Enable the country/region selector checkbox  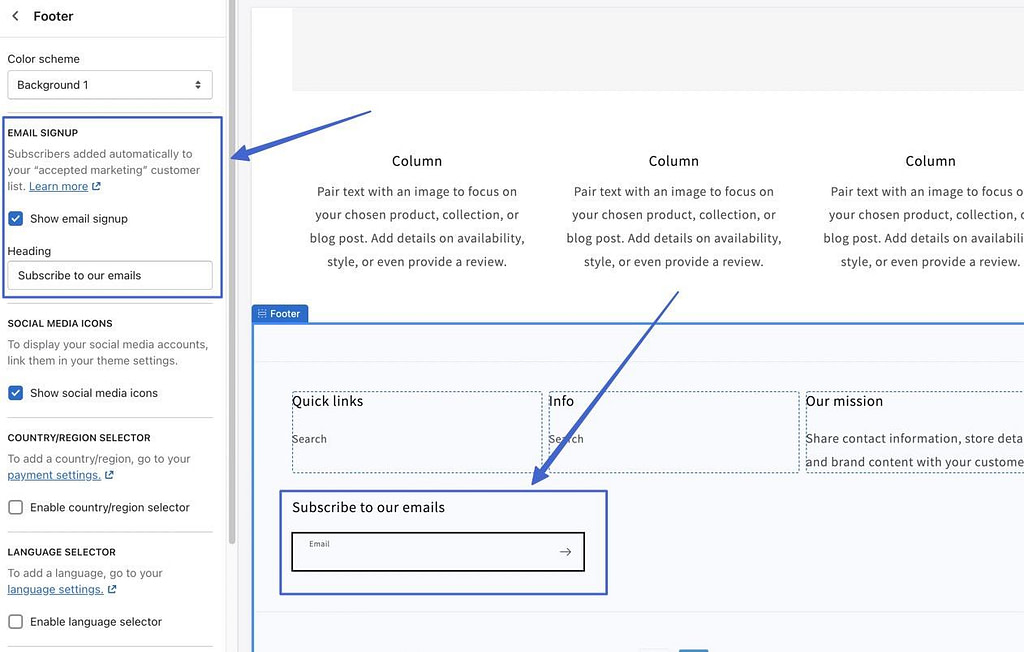pos(15,507)
